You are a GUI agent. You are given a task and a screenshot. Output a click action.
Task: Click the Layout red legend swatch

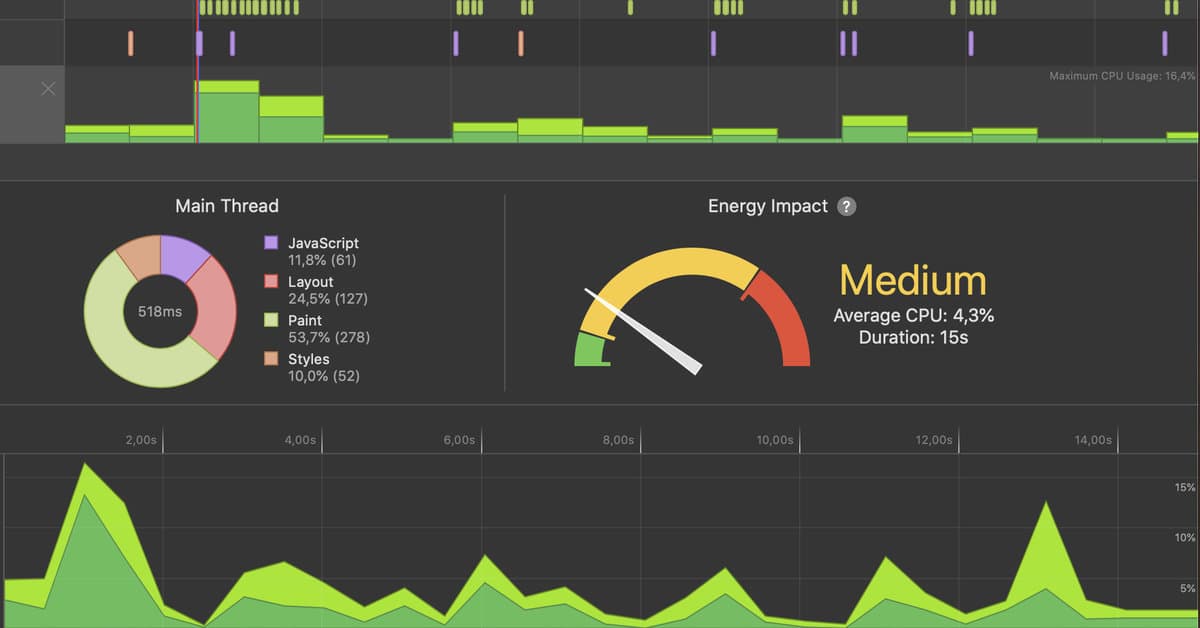(271, 282)
